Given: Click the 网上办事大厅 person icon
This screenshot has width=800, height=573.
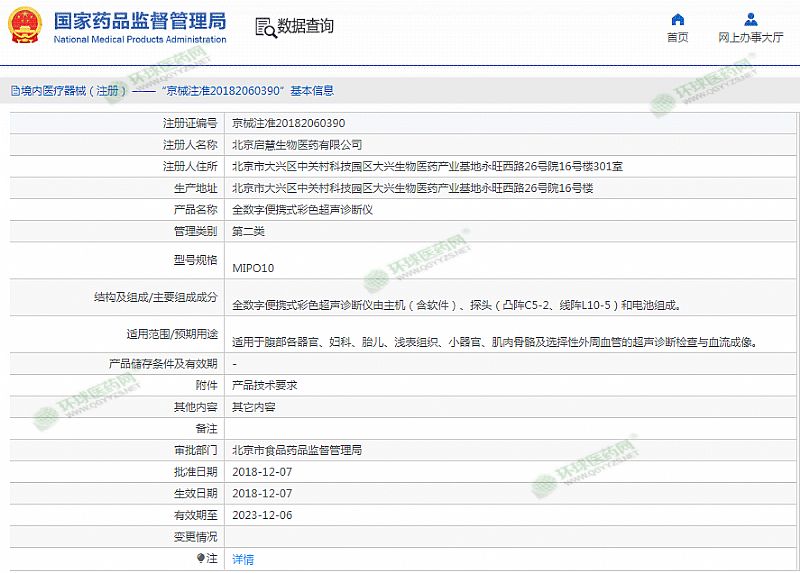Looking at the screenshot, I should pyautogui.click(x=750, y=19).
